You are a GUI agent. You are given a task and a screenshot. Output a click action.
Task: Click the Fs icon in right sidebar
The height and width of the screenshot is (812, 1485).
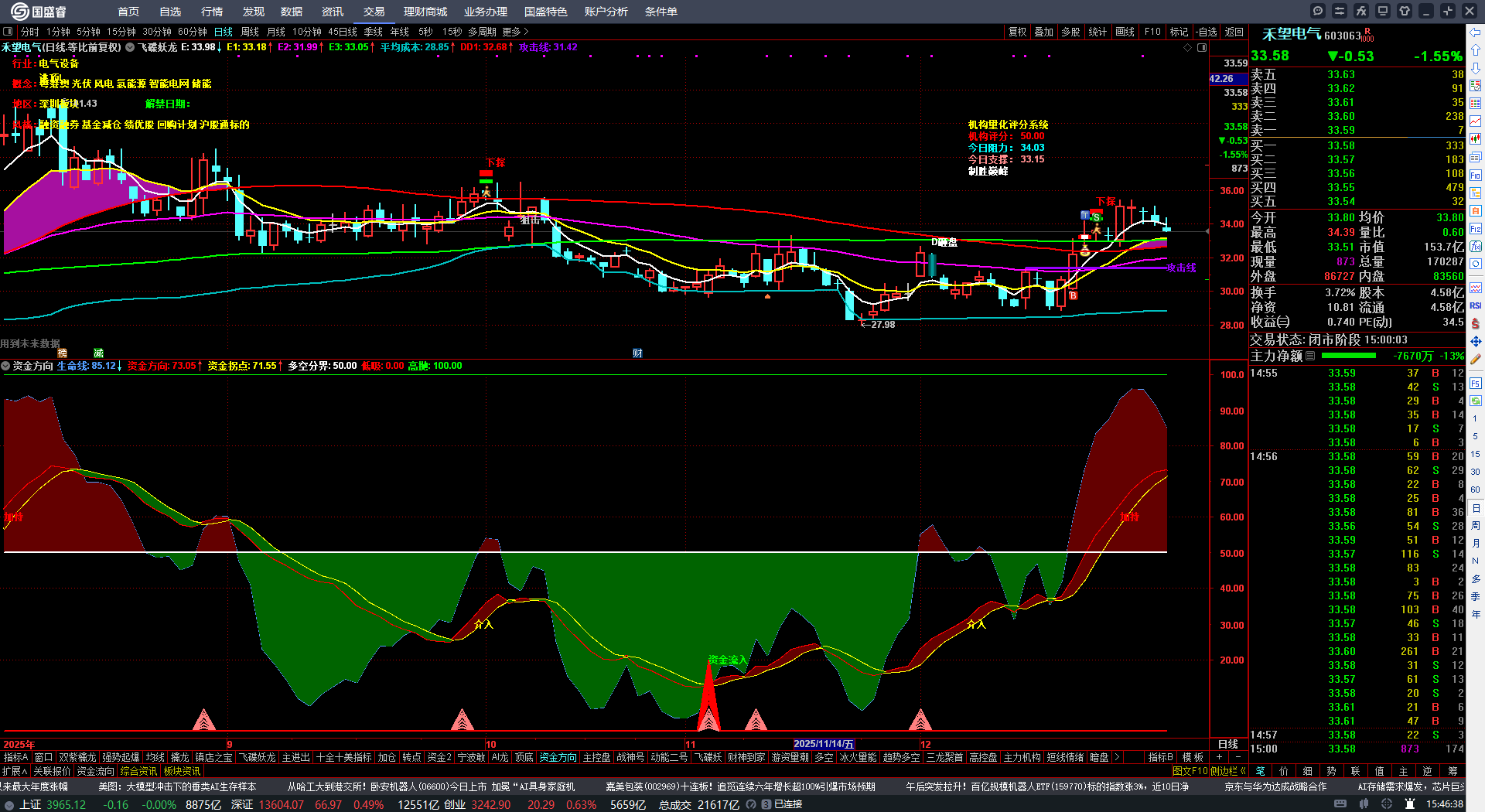tap(1476, 383)
